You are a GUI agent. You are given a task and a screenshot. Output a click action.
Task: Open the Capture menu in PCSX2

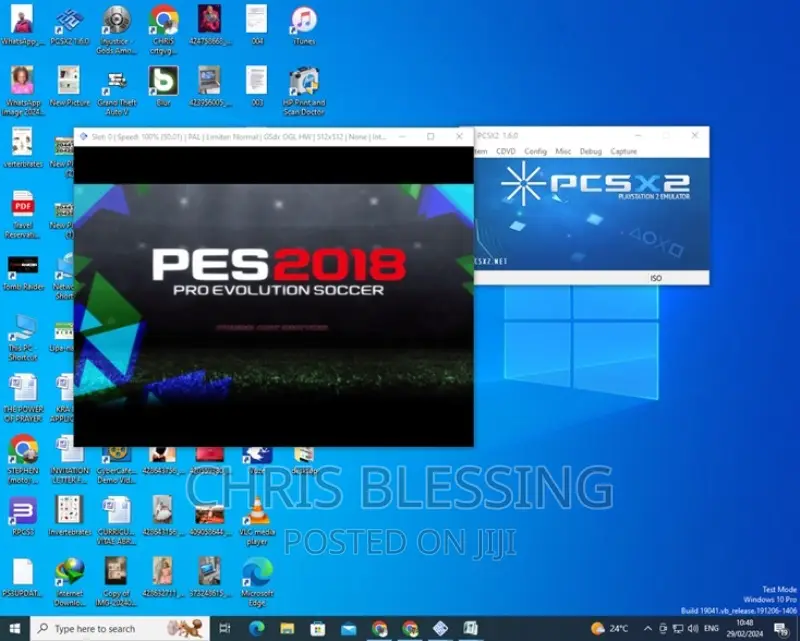tap(623, 151)
